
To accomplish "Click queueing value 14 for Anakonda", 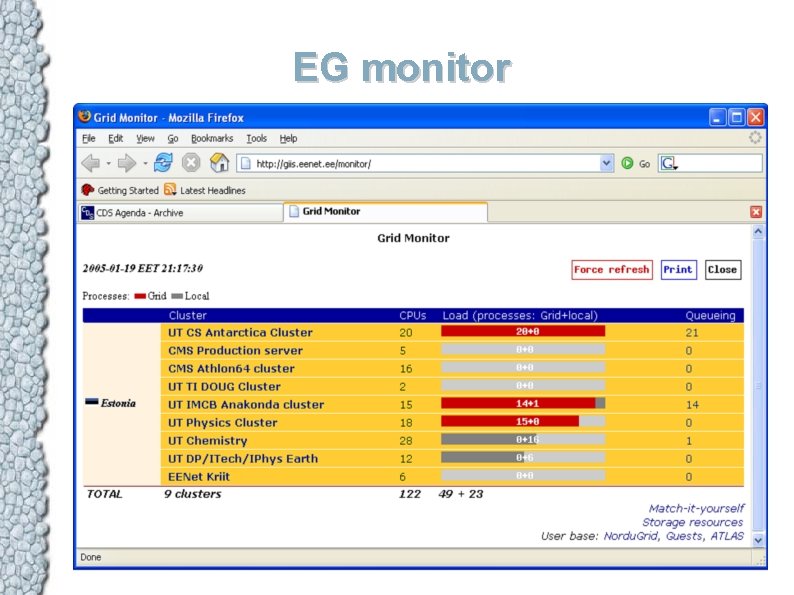I will coord(692,405).
